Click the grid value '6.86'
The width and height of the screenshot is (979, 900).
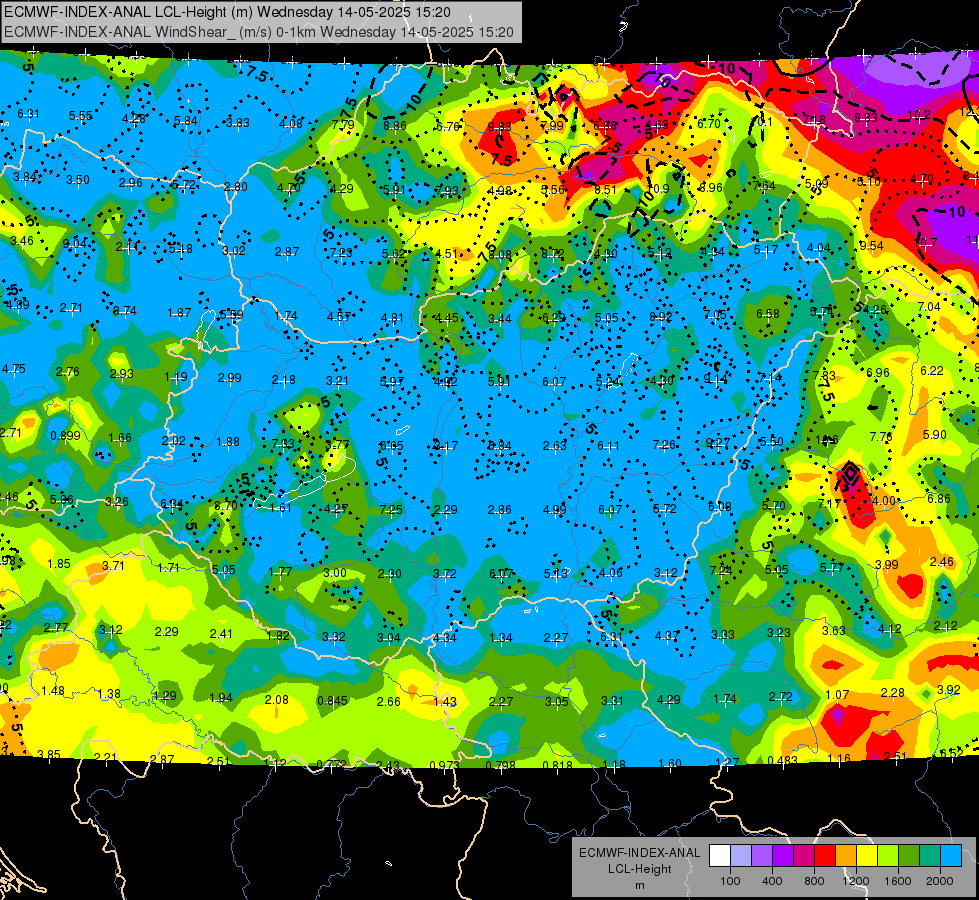click(938, 498)
